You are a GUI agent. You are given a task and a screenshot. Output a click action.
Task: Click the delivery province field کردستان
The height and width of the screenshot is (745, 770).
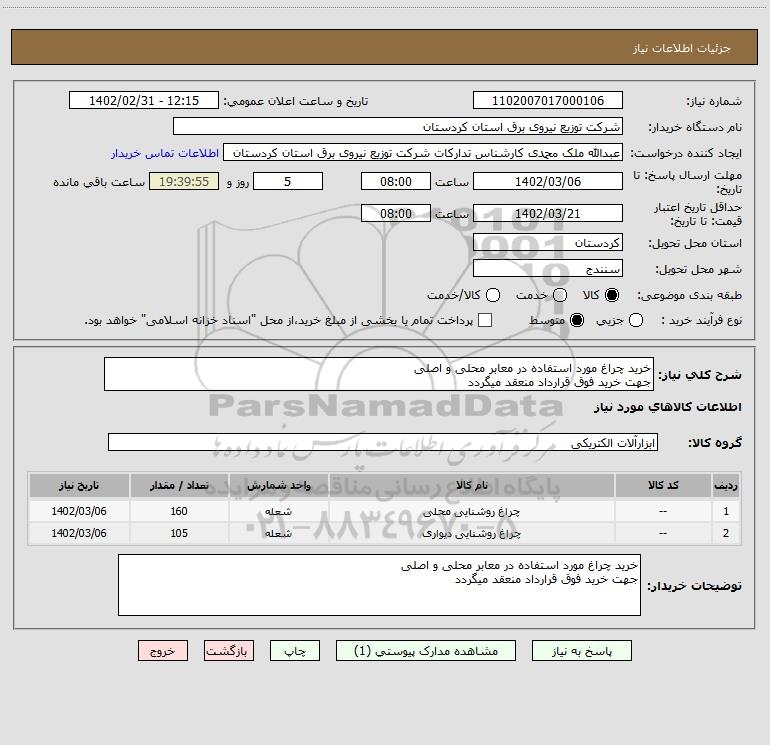(548, 242)
